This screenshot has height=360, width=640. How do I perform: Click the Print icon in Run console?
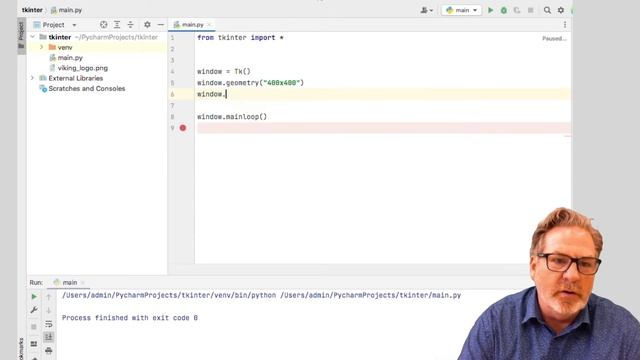(49, 350)
